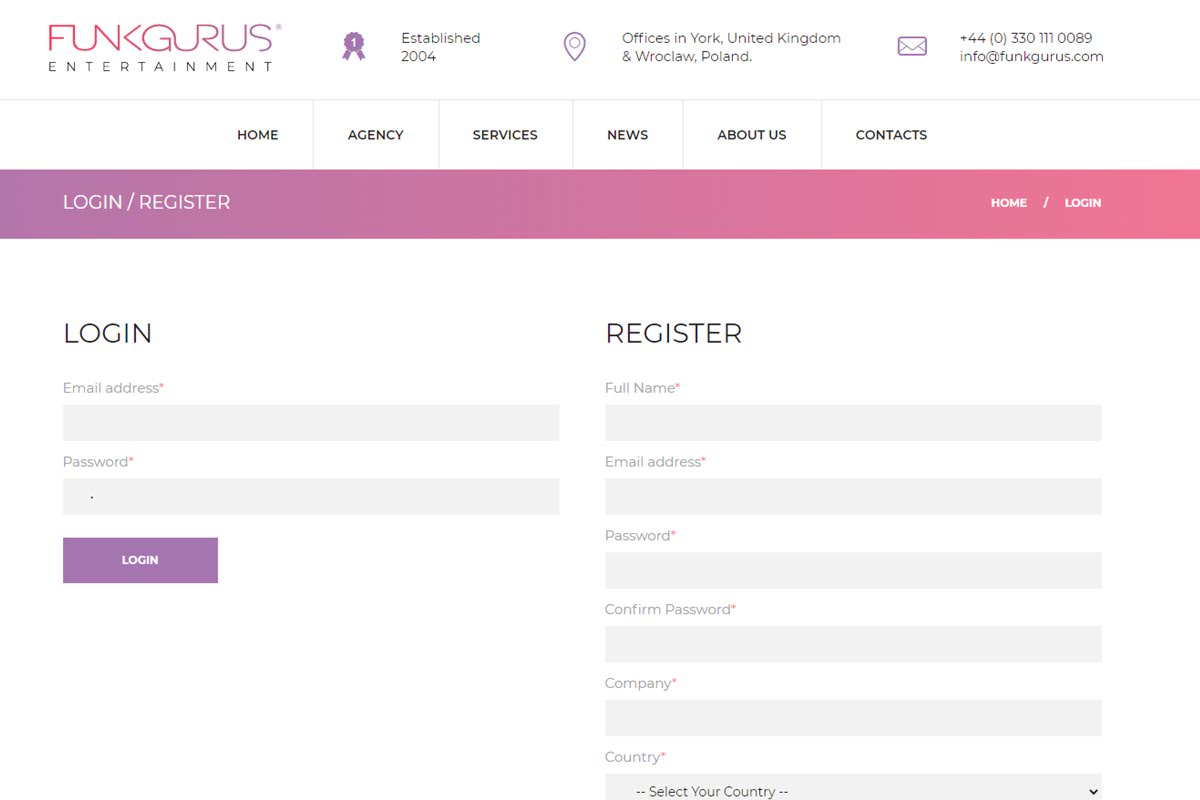This screenshot has height=800, width=1200.
Task: Open the About Us page
Action: point(751,135)
